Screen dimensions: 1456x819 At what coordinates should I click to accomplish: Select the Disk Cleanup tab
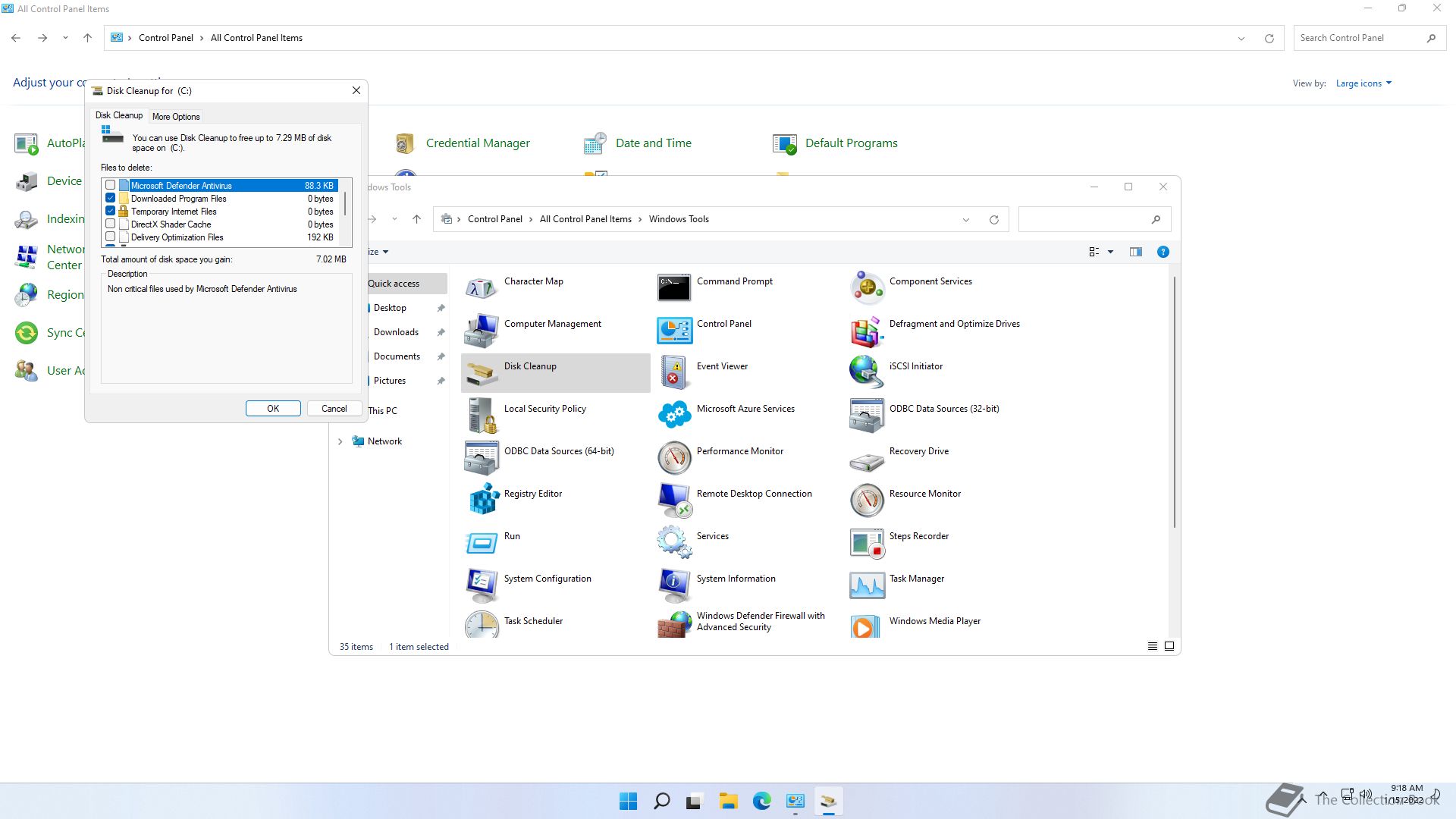click(x=119, y=115)
